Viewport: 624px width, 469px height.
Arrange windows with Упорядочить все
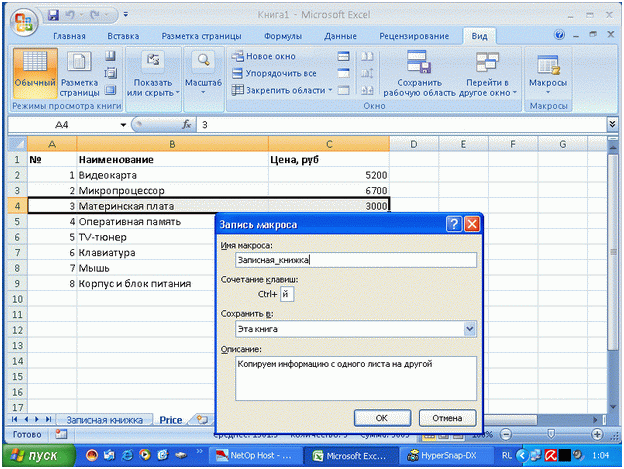(x=274, y=73)
